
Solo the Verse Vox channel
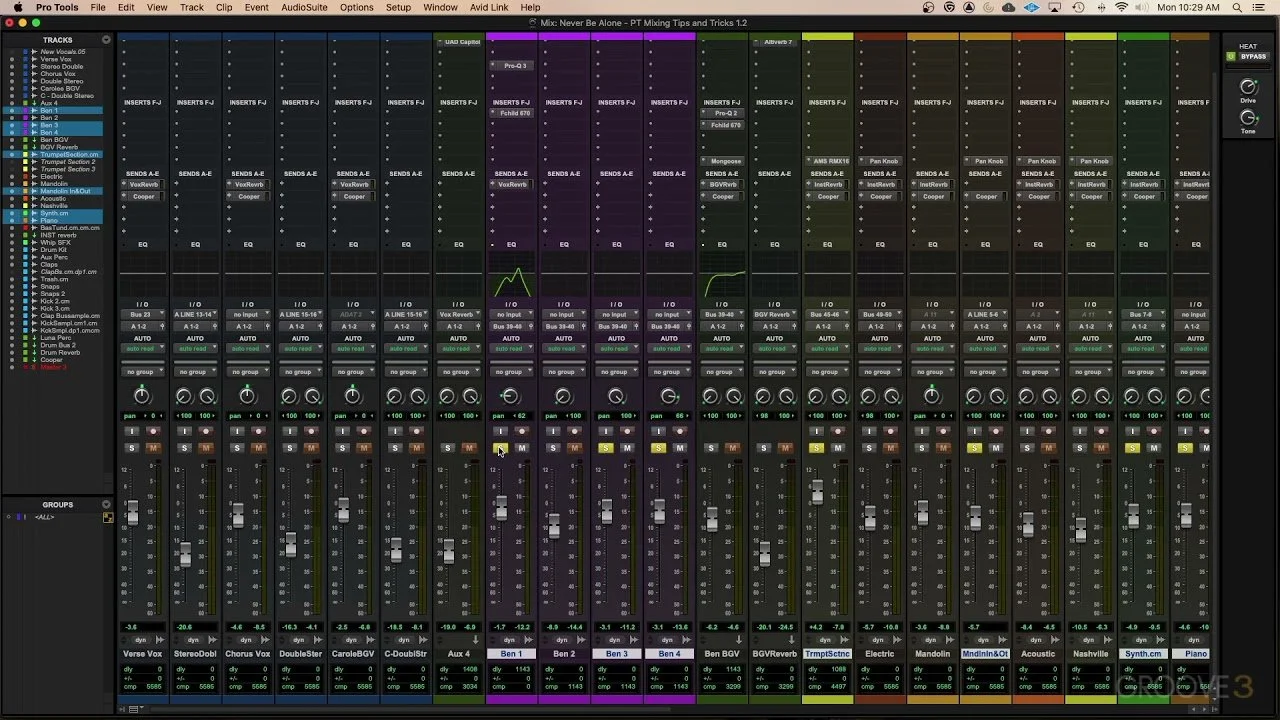pyautogui.click(x=132, y=448)
